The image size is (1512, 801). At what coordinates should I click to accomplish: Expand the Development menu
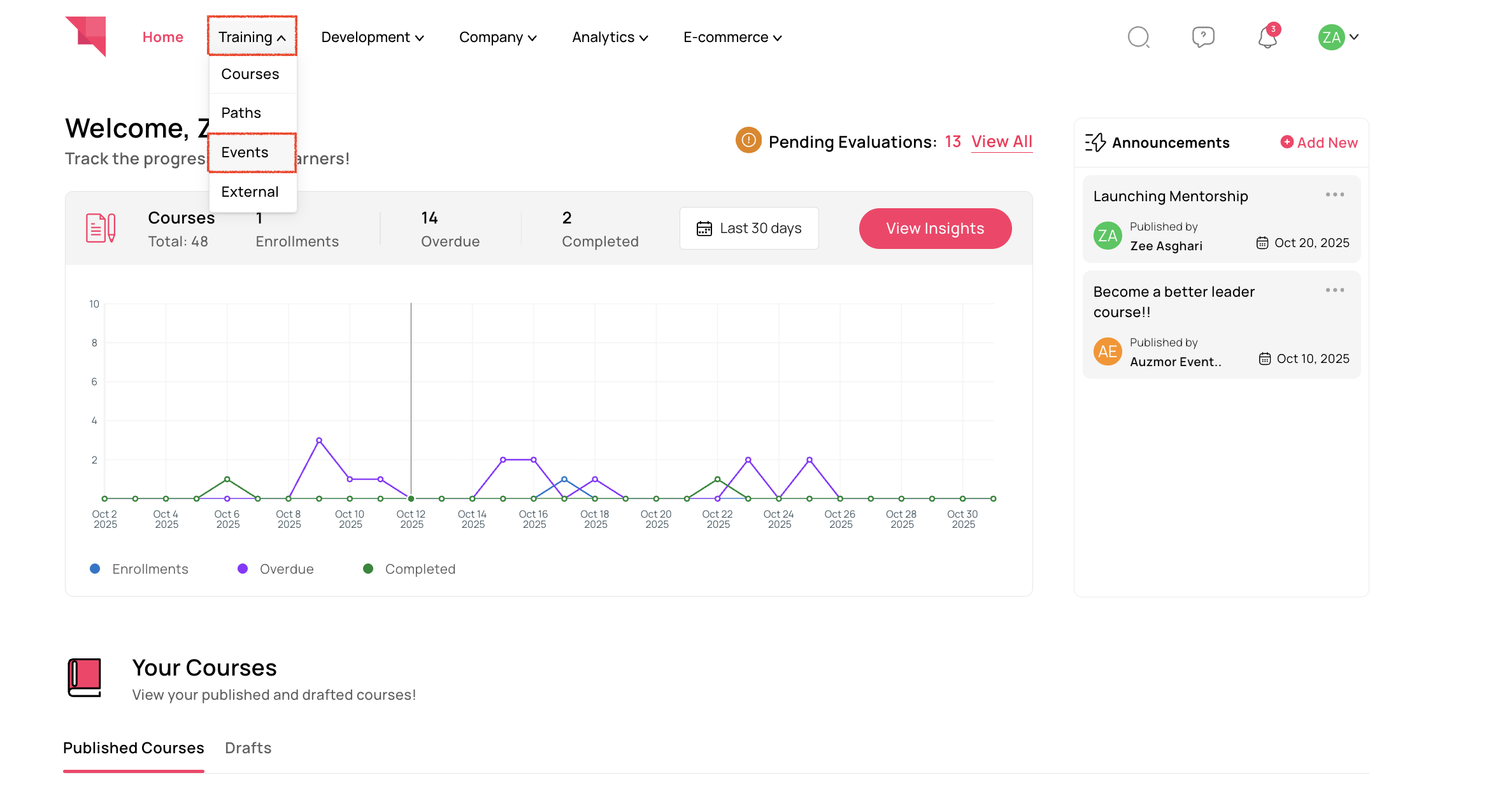(372, 38)
